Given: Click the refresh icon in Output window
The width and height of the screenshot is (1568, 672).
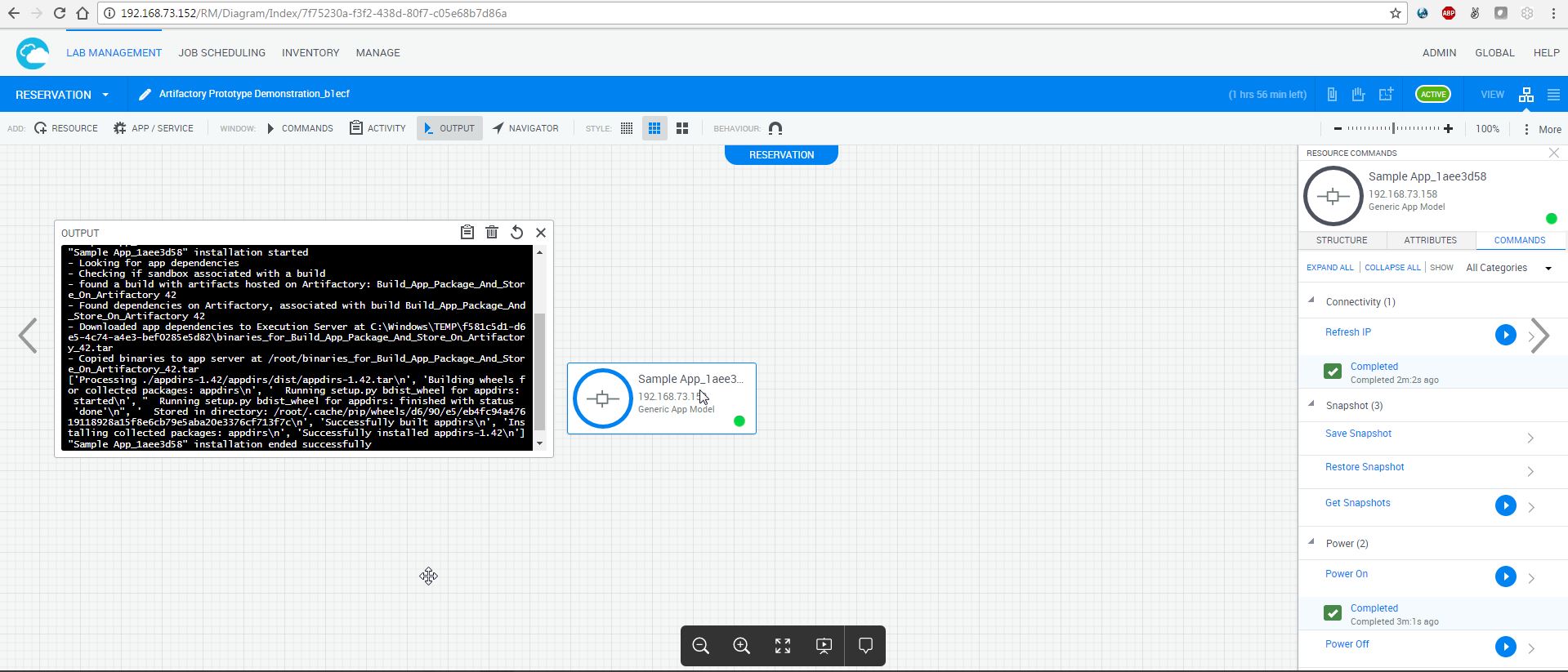Looking at the screenshot, I should click(516, 233).
